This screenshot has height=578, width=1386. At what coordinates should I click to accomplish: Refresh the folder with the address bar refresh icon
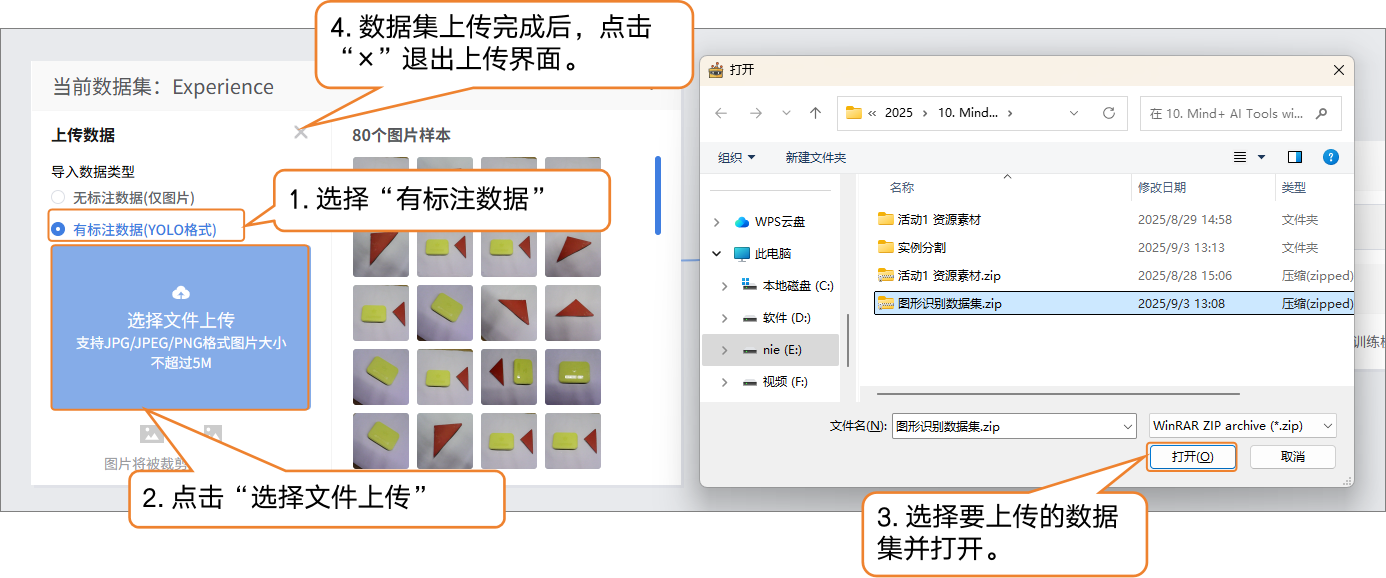click(x=1108, y=113)
